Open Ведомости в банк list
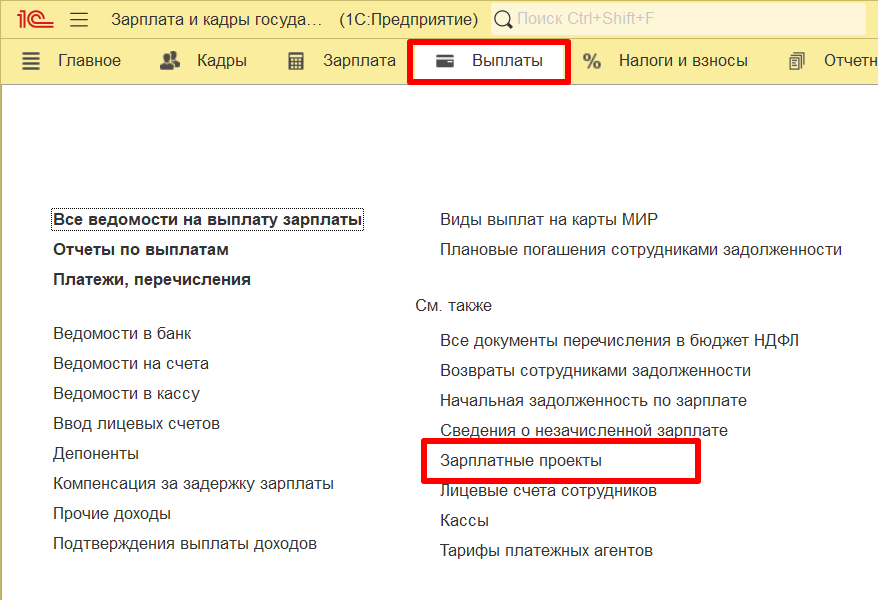 [x=122, y=333]
